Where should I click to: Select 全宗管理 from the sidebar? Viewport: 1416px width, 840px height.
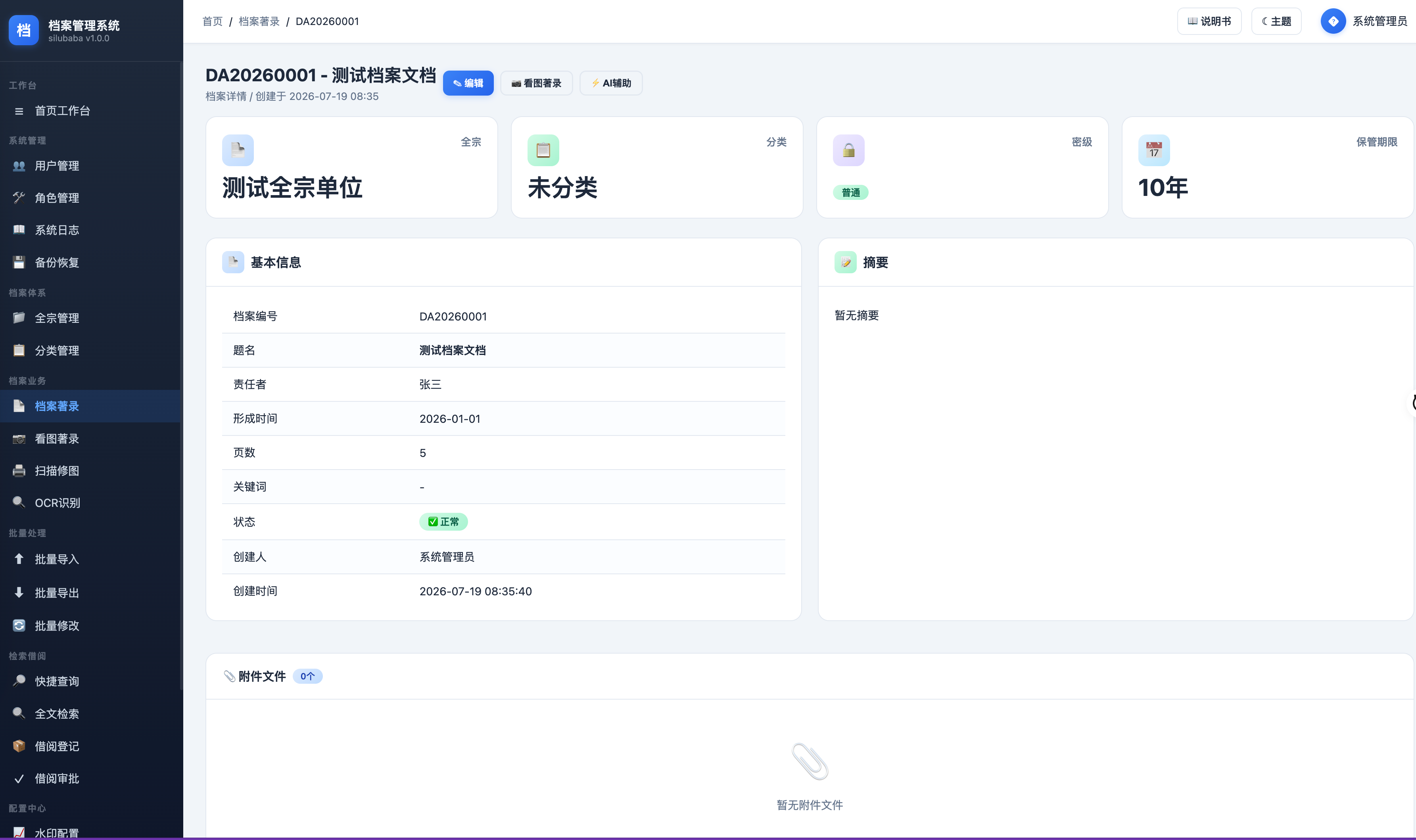click(90, 318)
